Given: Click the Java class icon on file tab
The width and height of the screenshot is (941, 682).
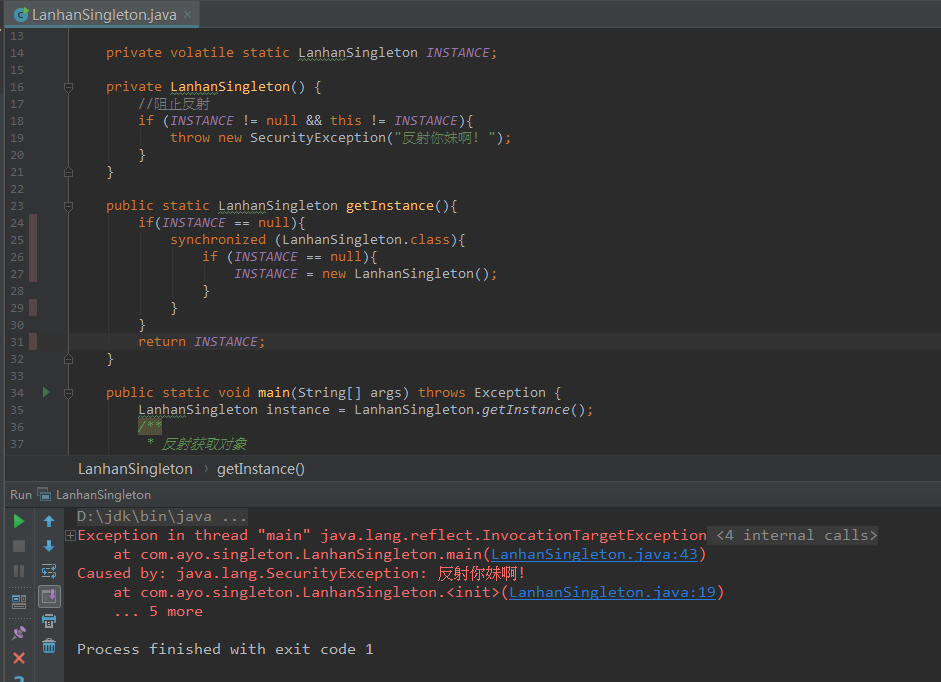Looking at the screenshot, I should (x=21, y=14).
